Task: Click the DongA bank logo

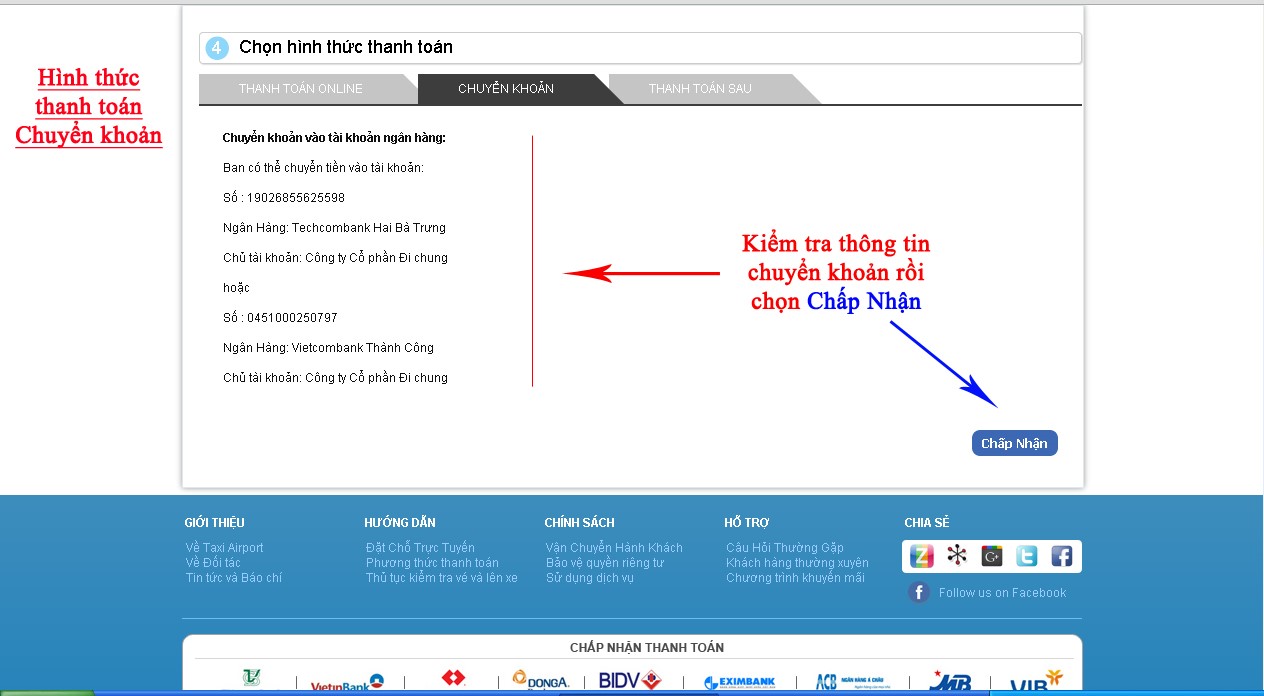Action: coord(541,681)
